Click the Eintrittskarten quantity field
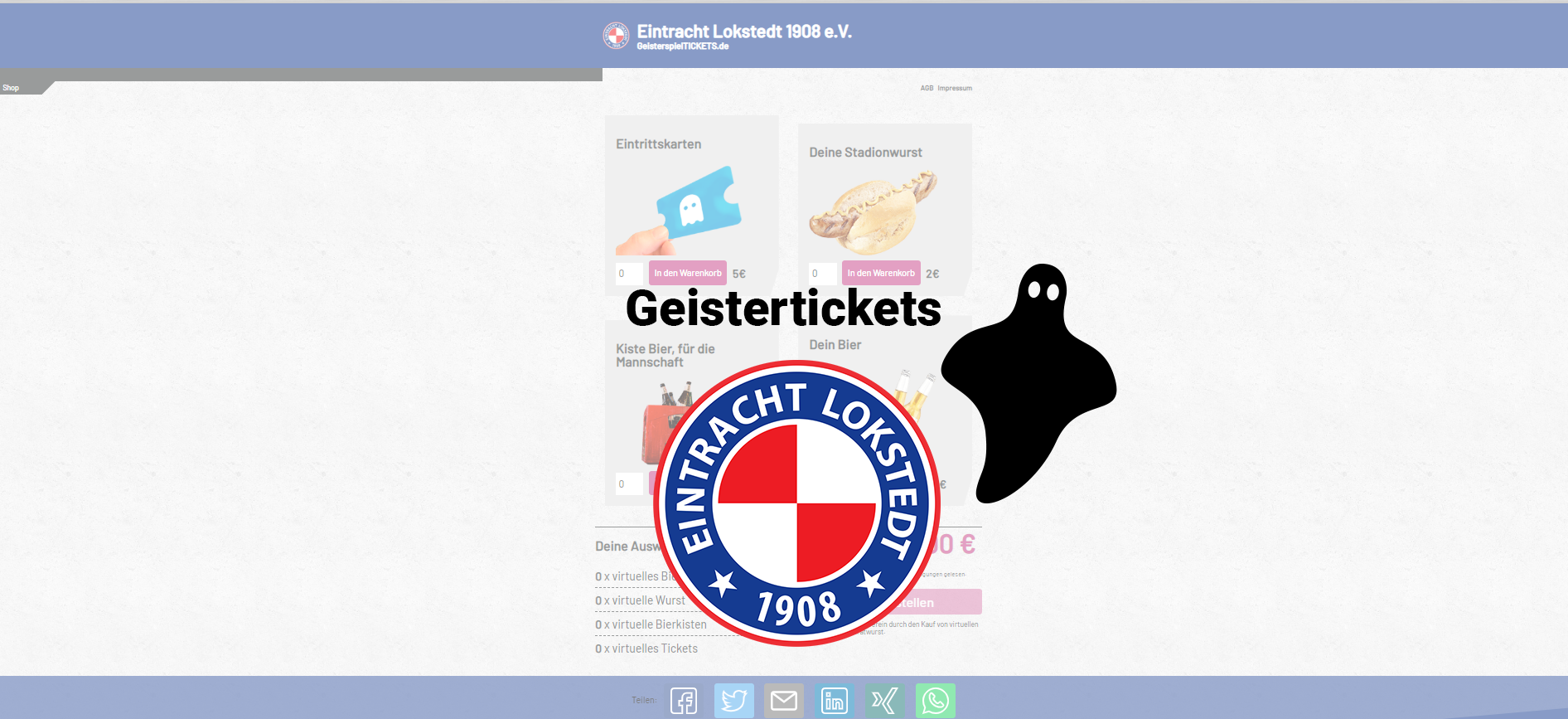 pyautogui.click(x=629, y=273)
